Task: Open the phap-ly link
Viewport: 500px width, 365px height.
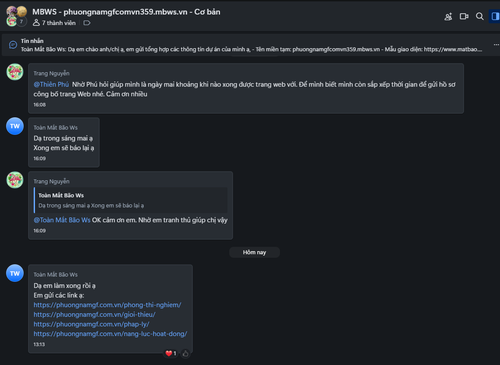Action: click(91, 324)
